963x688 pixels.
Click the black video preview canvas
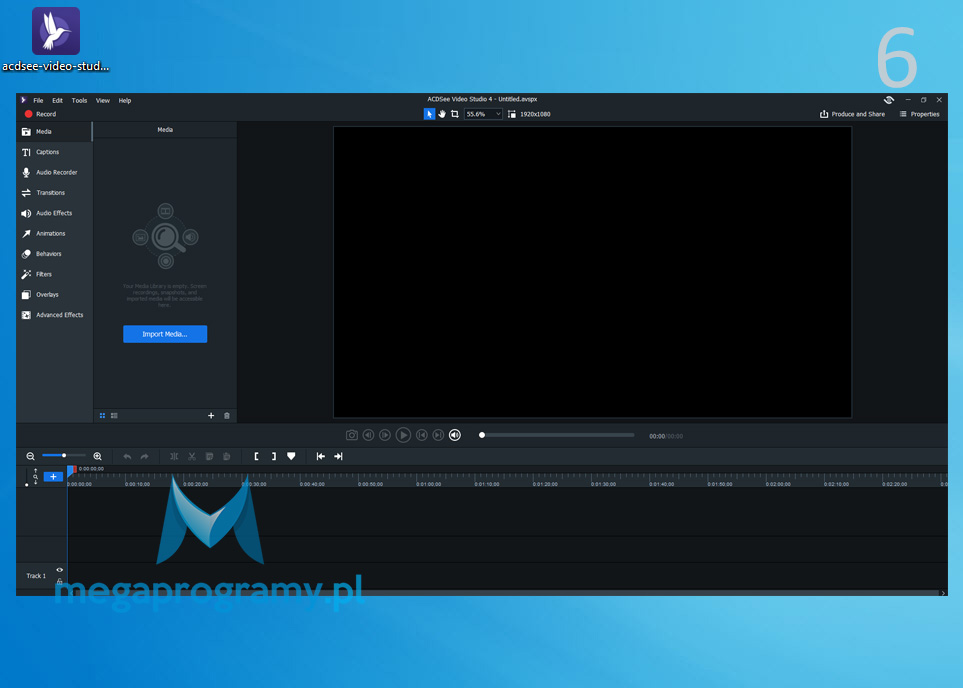[592, 272]
